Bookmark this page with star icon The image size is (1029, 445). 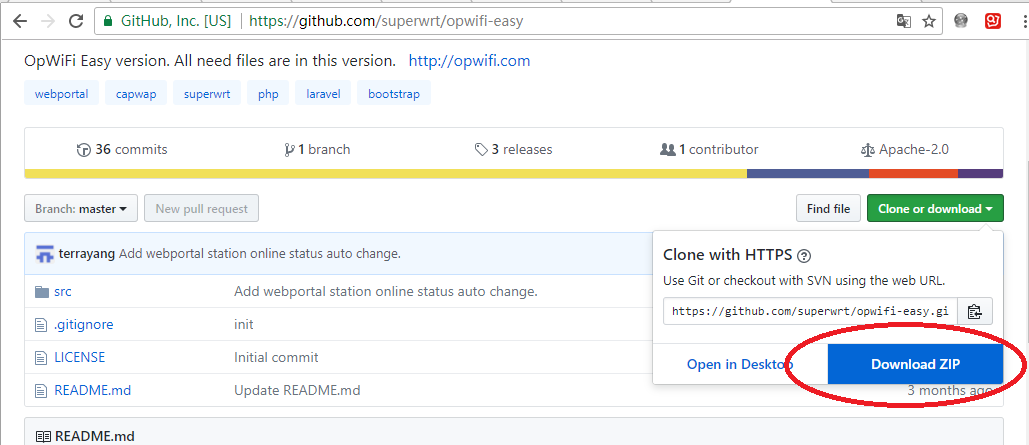(x=929, y=21)
